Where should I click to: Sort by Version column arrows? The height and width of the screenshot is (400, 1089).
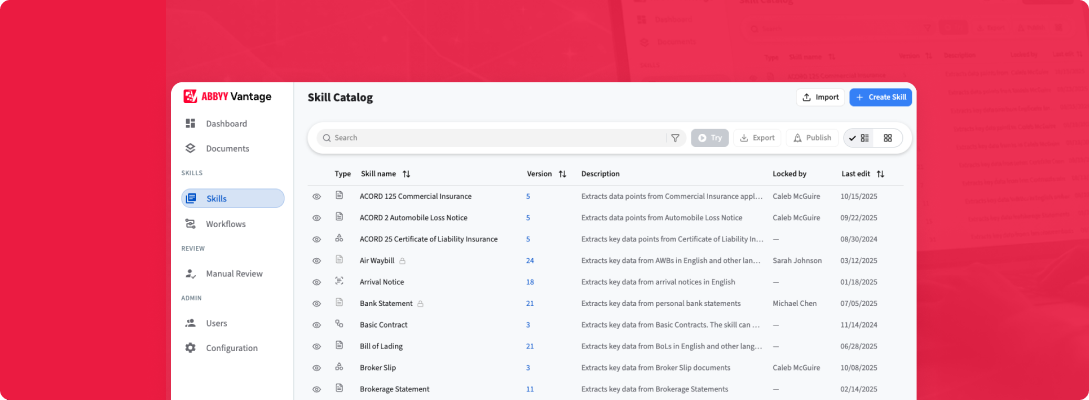click(x=562, y=174)
